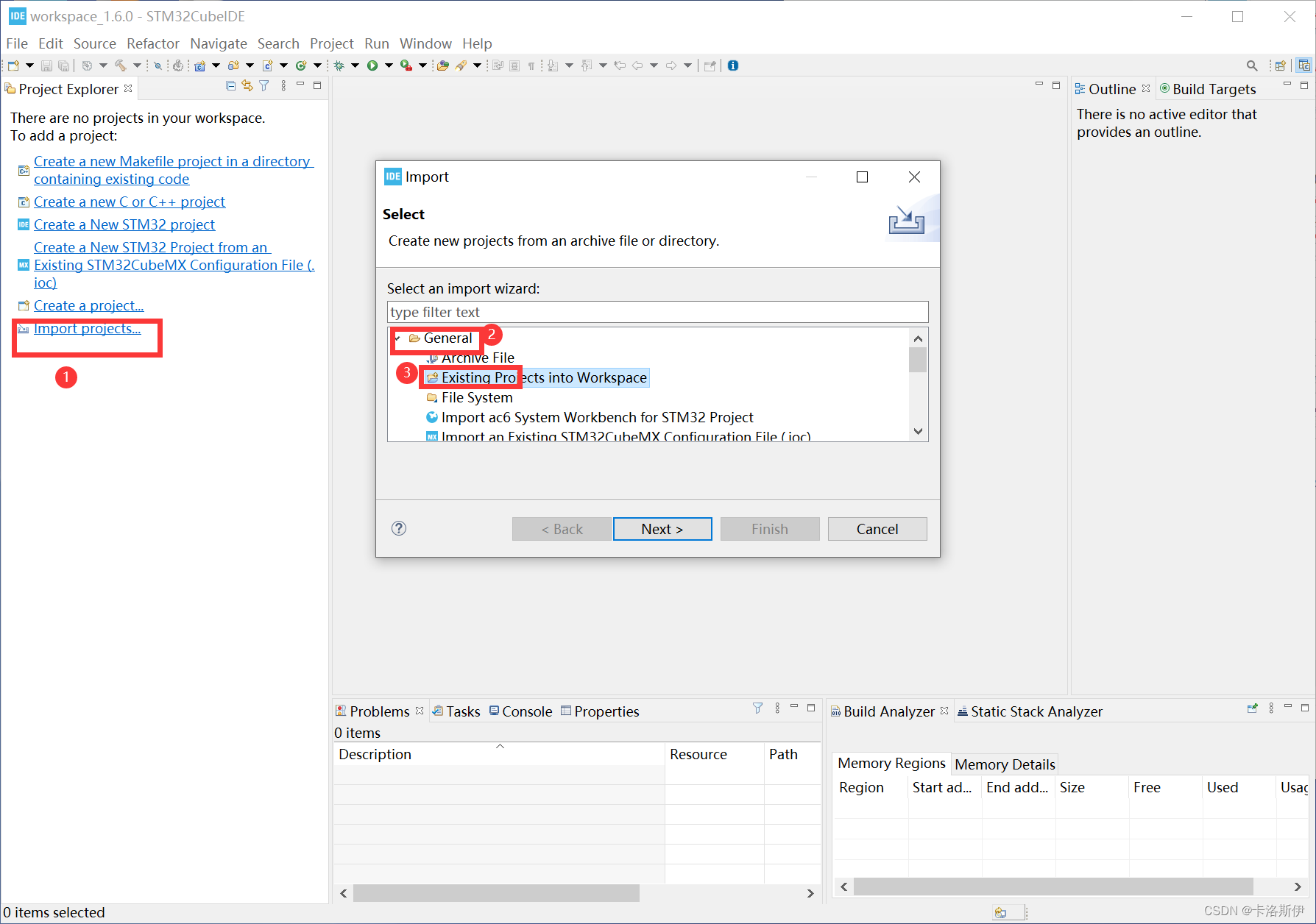Open the dropdown arrow next to New icon

tap(29, 65)
